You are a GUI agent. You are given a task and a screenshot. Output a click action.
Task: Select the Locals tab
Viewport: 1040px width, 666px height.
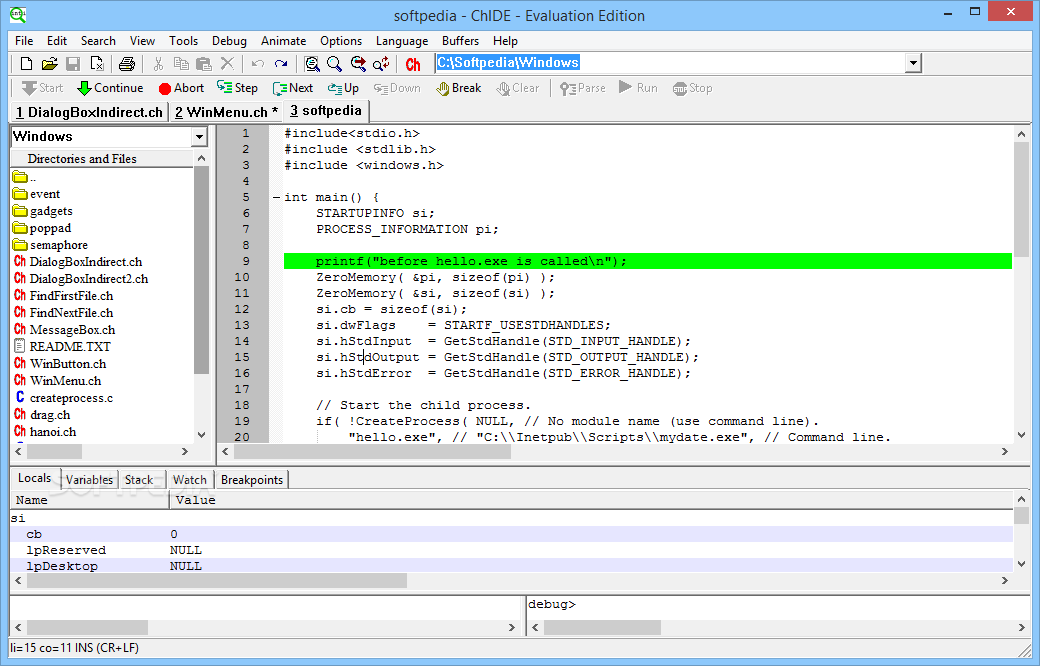(x=34, y=478)
